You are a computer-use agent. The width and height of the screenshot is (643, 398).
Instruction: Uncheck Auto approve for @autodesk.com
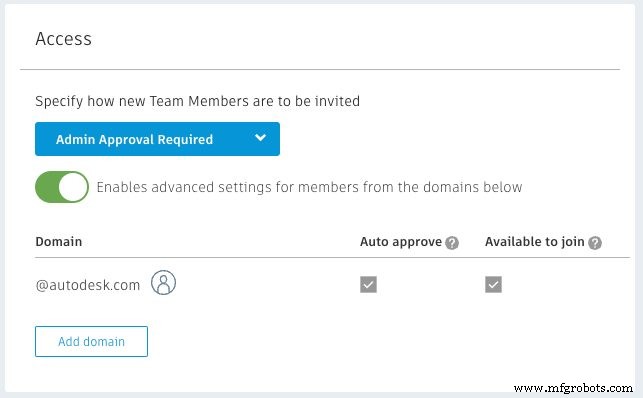pos(368,284)
